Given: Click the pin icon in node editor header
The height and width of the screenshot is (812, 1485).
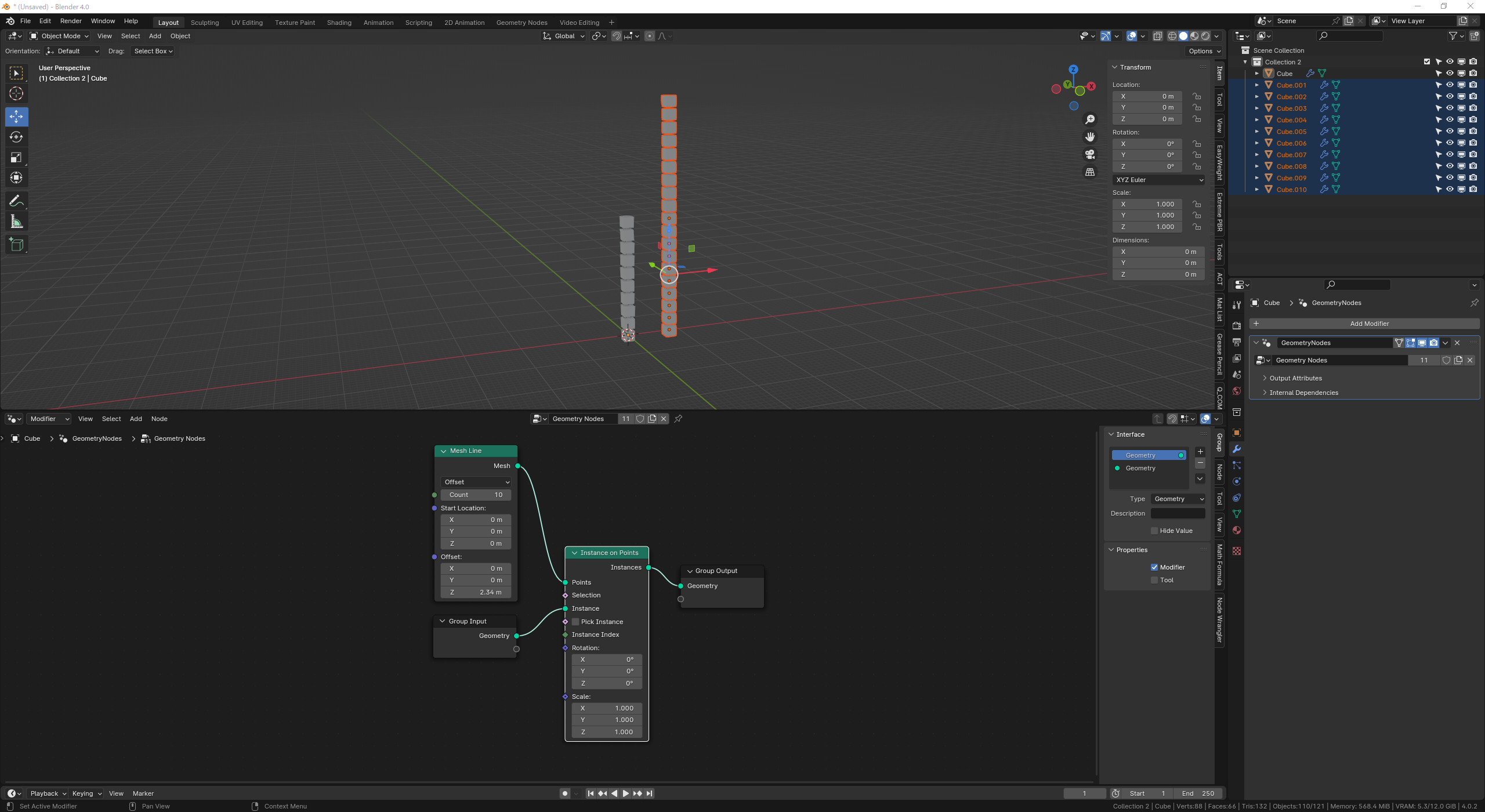Looking at the screenshot, I should 678,419.
